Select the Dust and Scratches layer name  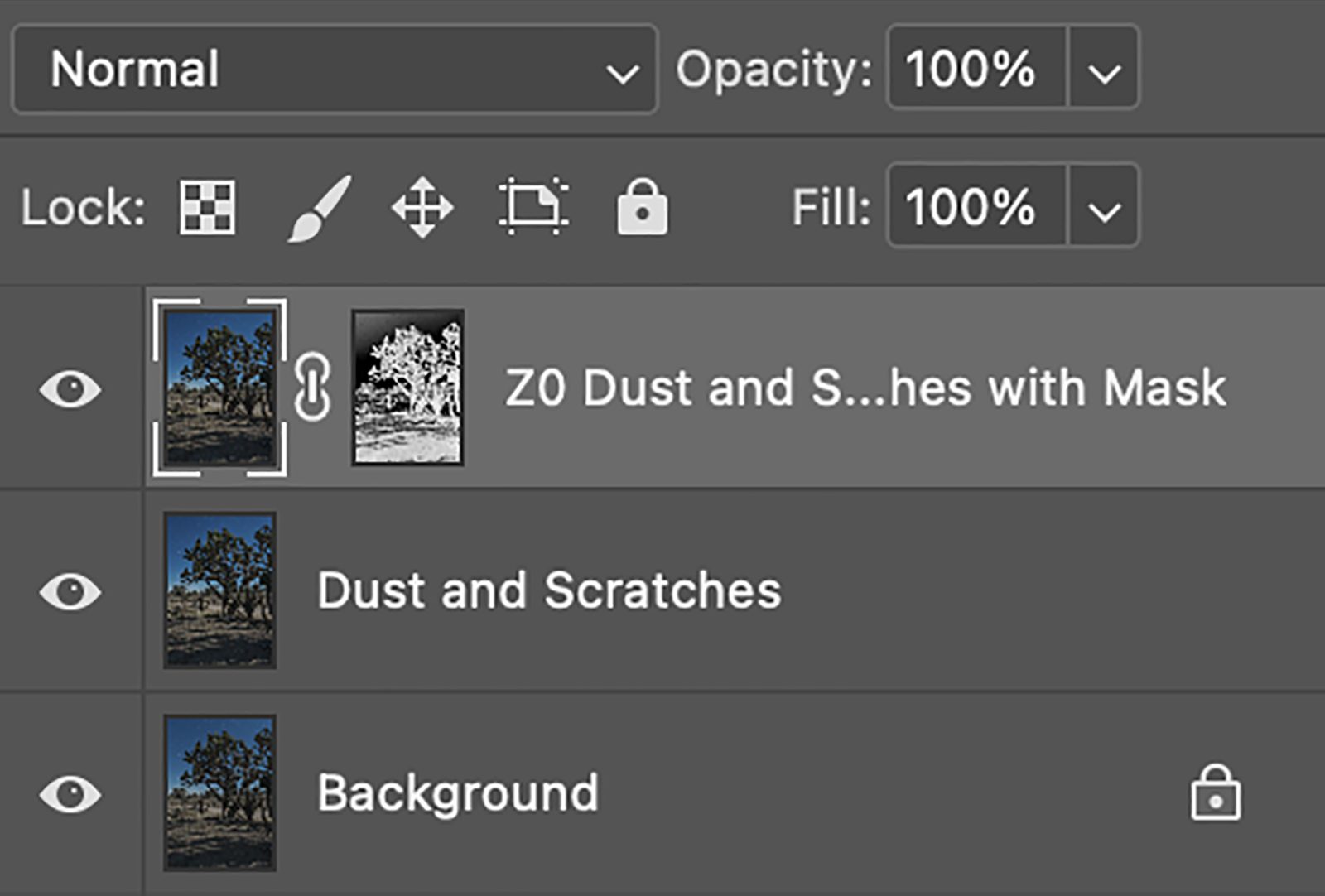(x=549, y=590)
